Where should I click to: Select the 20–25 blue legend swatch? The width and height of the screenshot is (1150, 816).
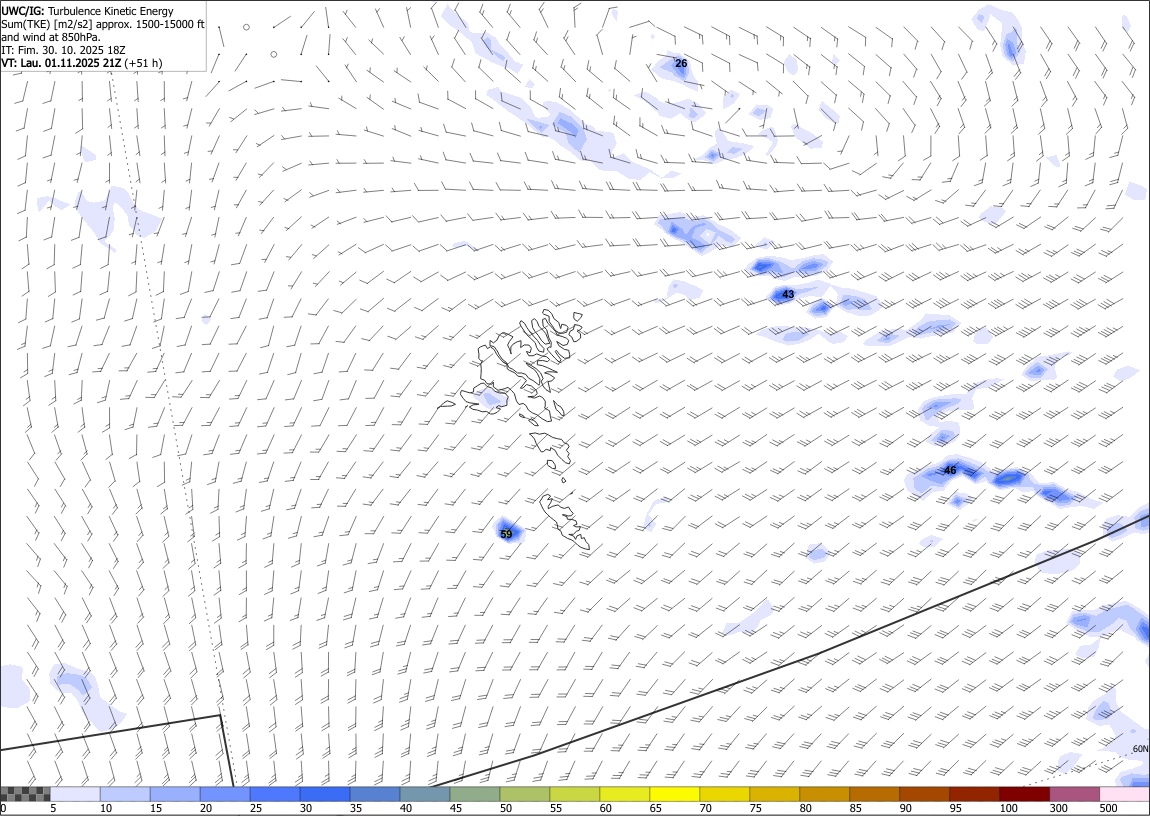tap(225, 794)
